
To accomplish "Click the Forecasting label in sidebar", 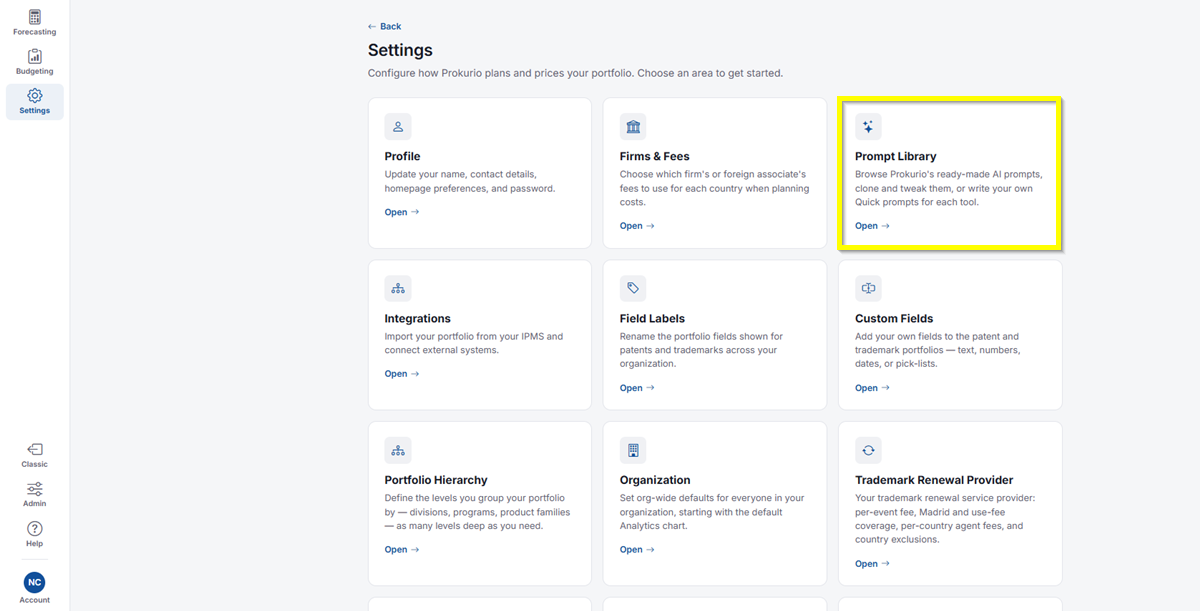I will tap(35, 32).
